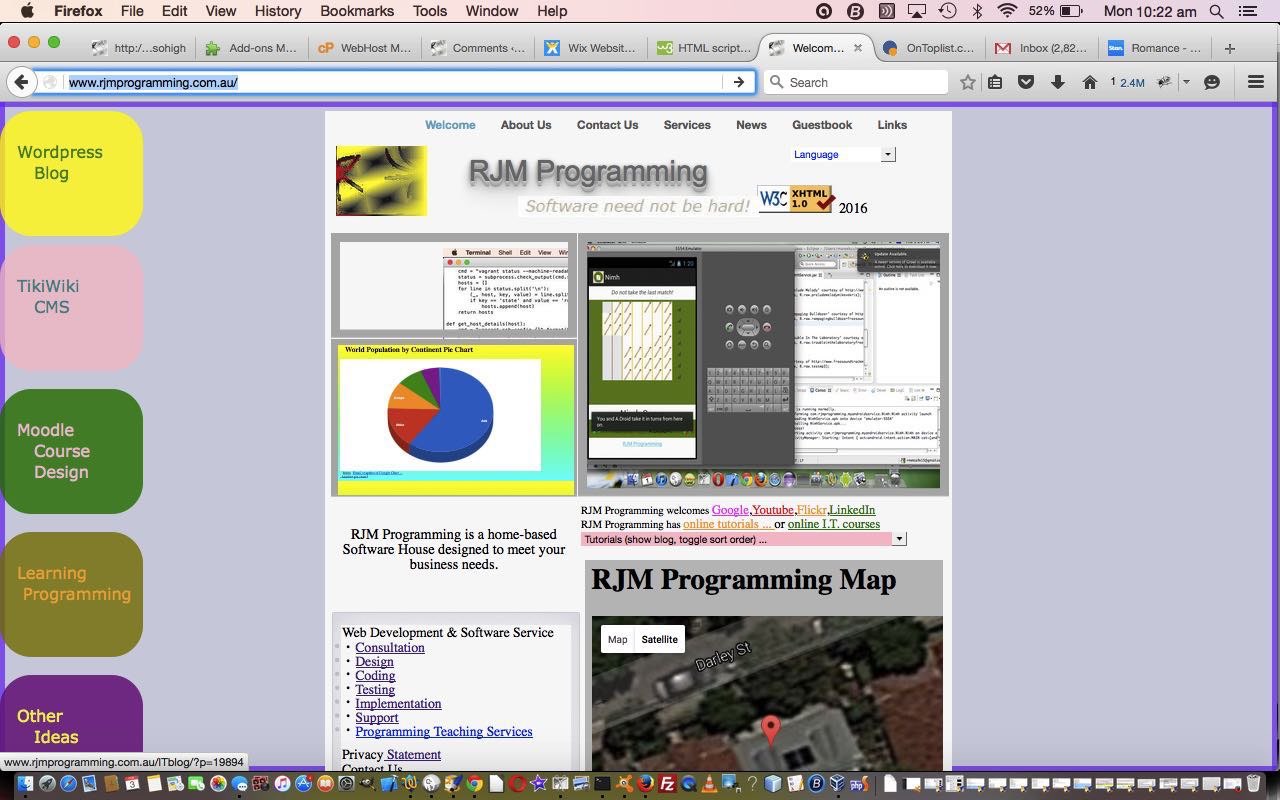This screenshot has width=1280, height=800.
Task: Click the Consultation link
Action: (x=390, y=648)
